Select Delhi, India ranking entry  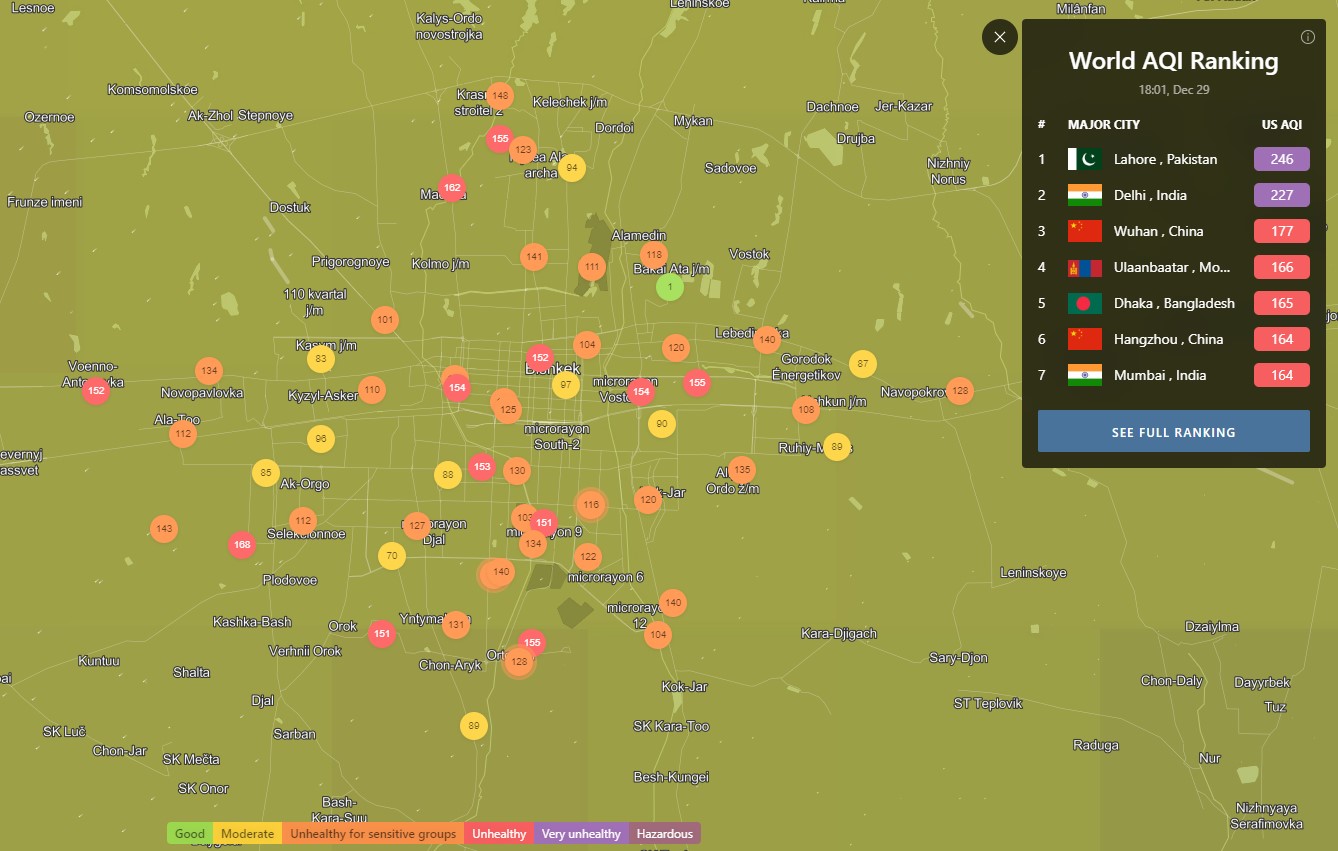click(x=1150, y=195)
